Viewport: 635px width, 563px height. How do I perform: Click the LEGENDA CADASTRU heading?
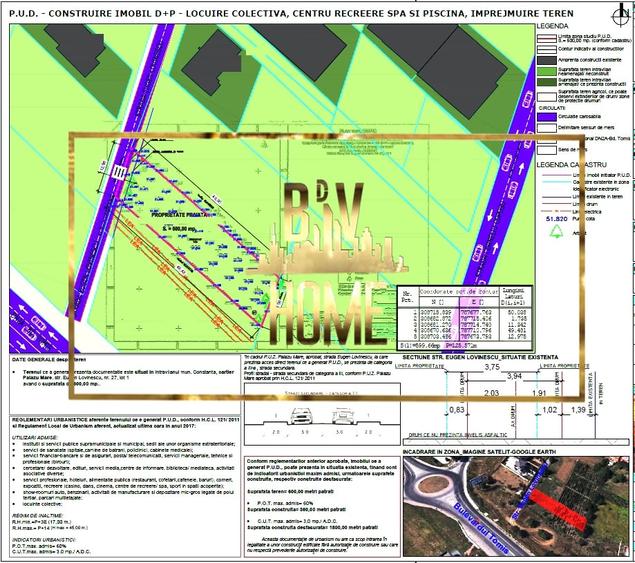click(579, 162)
